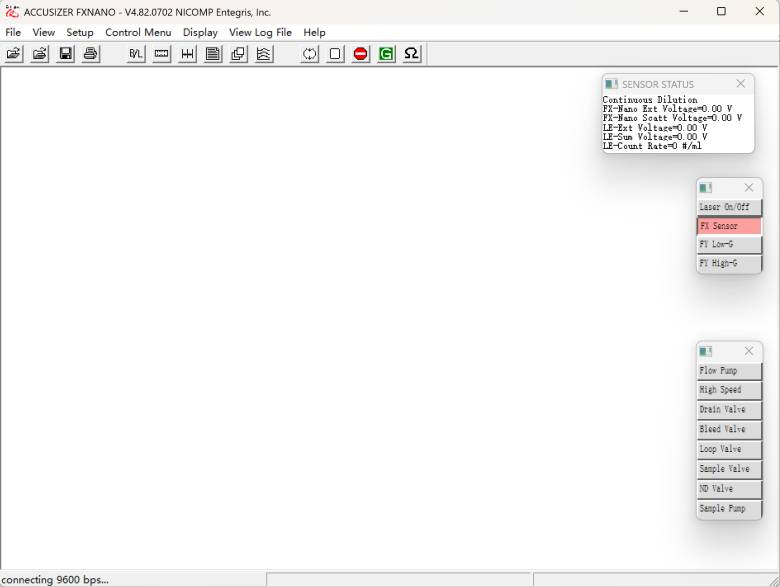Click the empty square toolbar icon

(335, 54)
